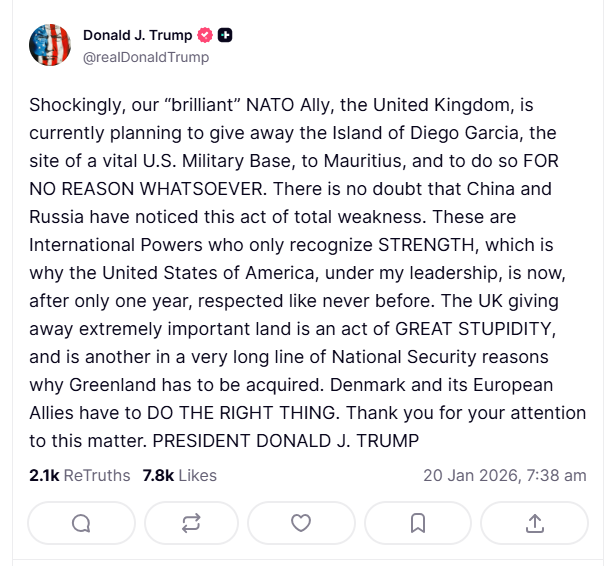ReTruth this post using the arrows icon
This screenshot has height=566, width=614.
[x=190, y=522]
